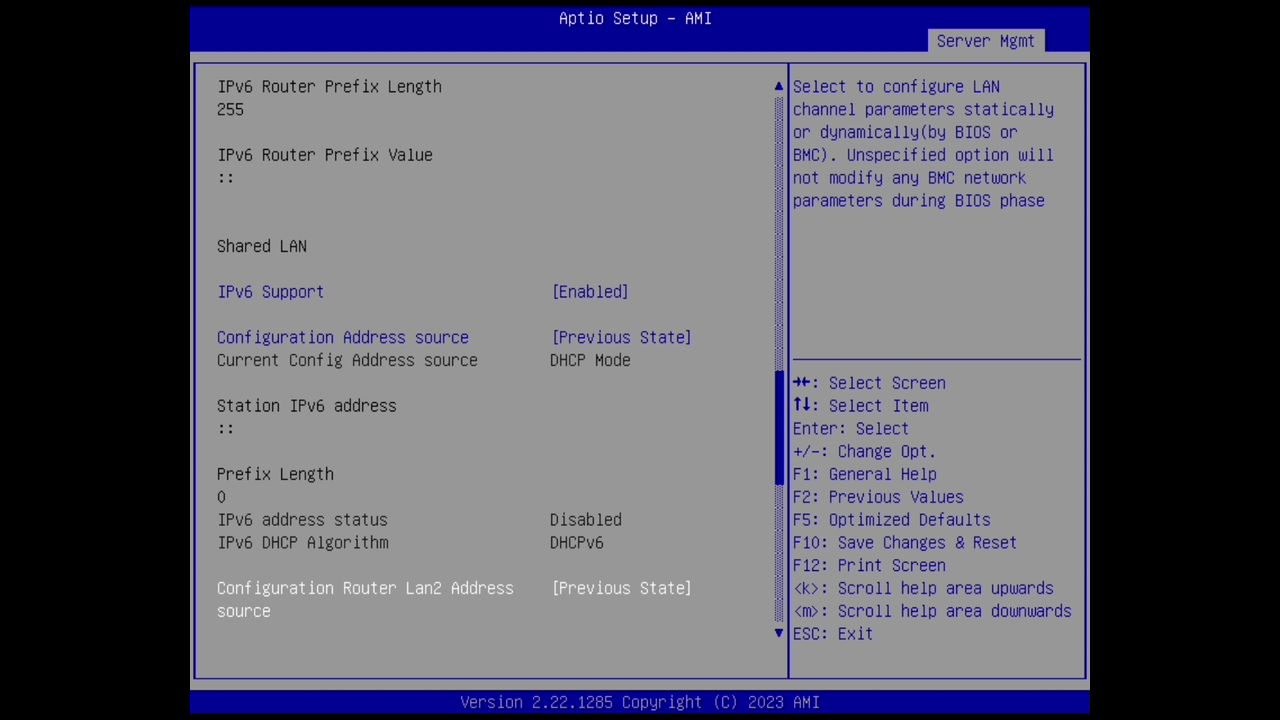
Task: Toggle the [Enabled] value for IPv6 Support
Action: 590,292
